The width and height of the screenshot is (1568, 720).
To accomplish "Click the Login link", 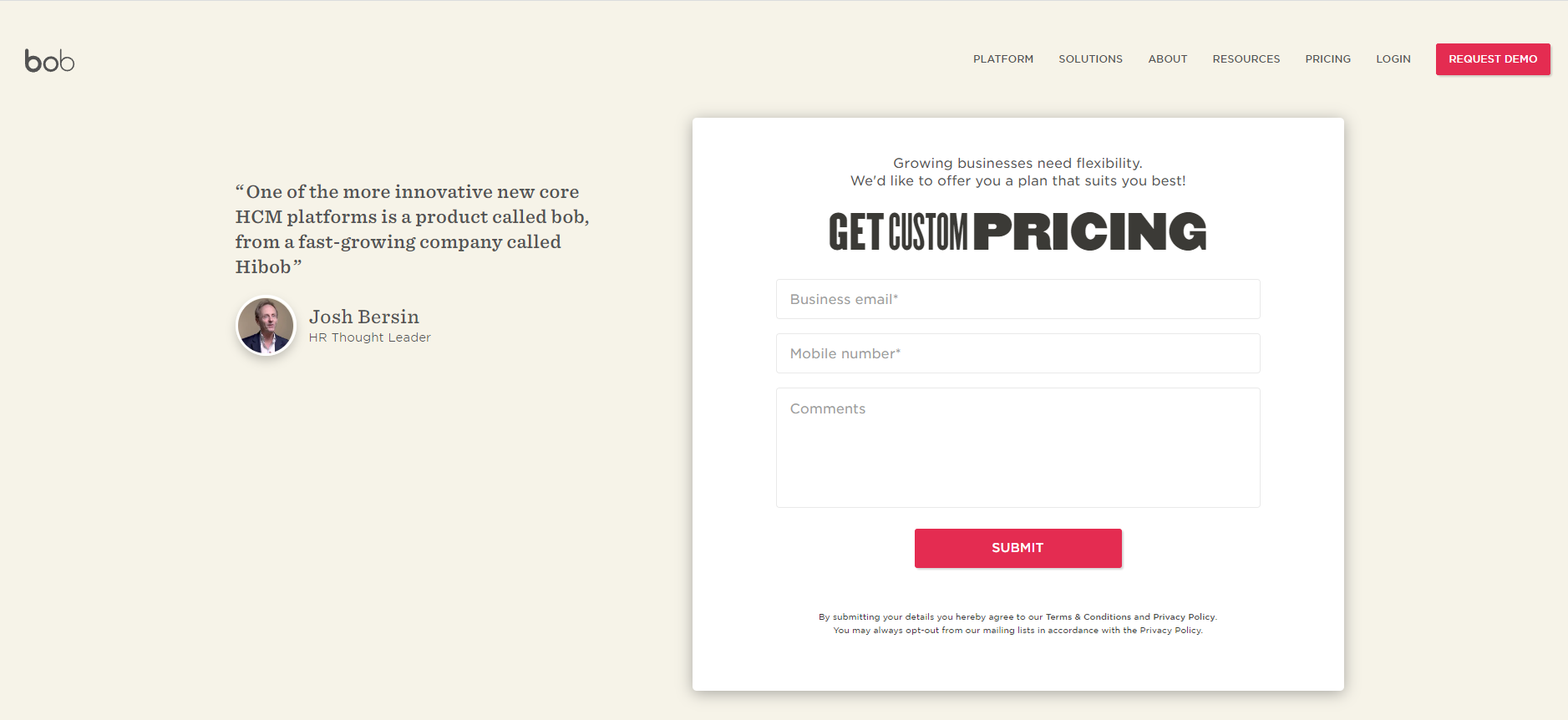I will pyautogui.click(x=1393, y=59).
